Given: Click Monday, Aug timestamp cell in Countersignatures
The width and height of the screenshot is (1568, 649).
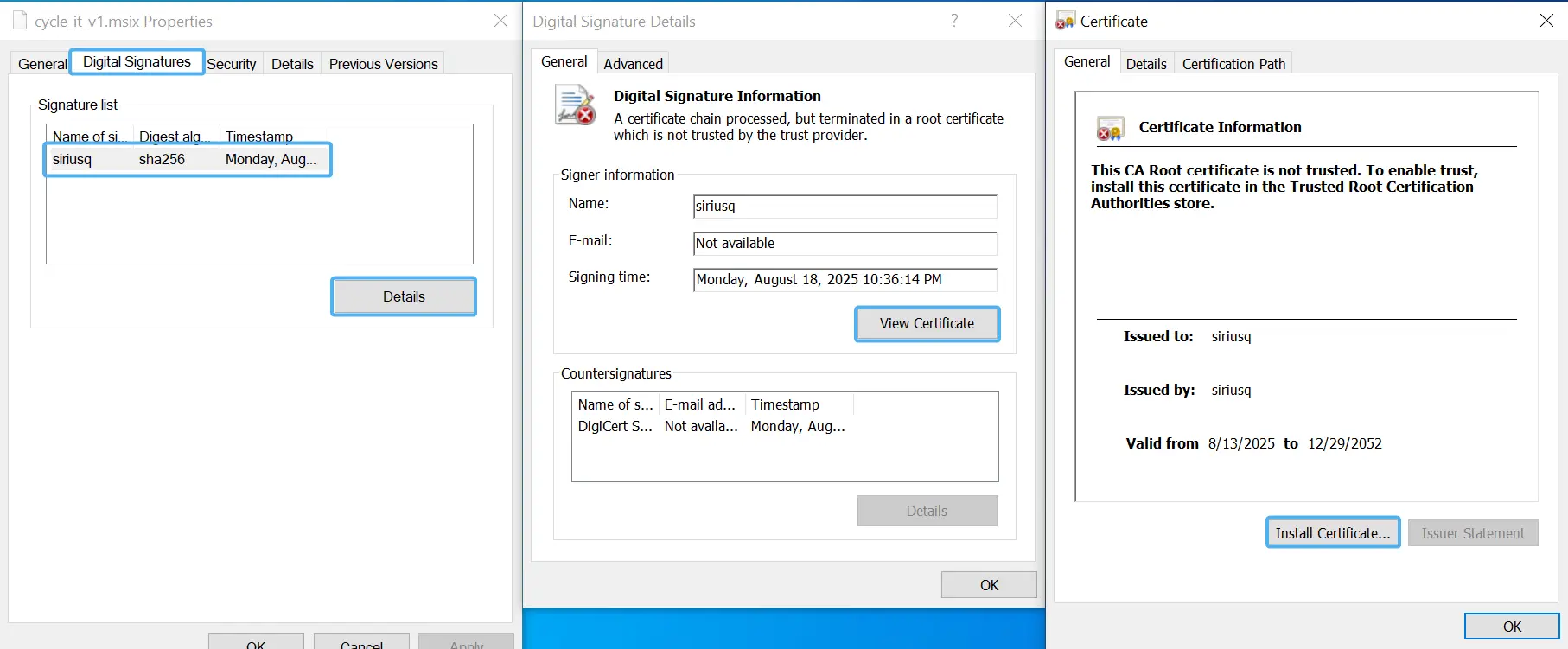Looking at the screenshot, I should click(798, 426).
